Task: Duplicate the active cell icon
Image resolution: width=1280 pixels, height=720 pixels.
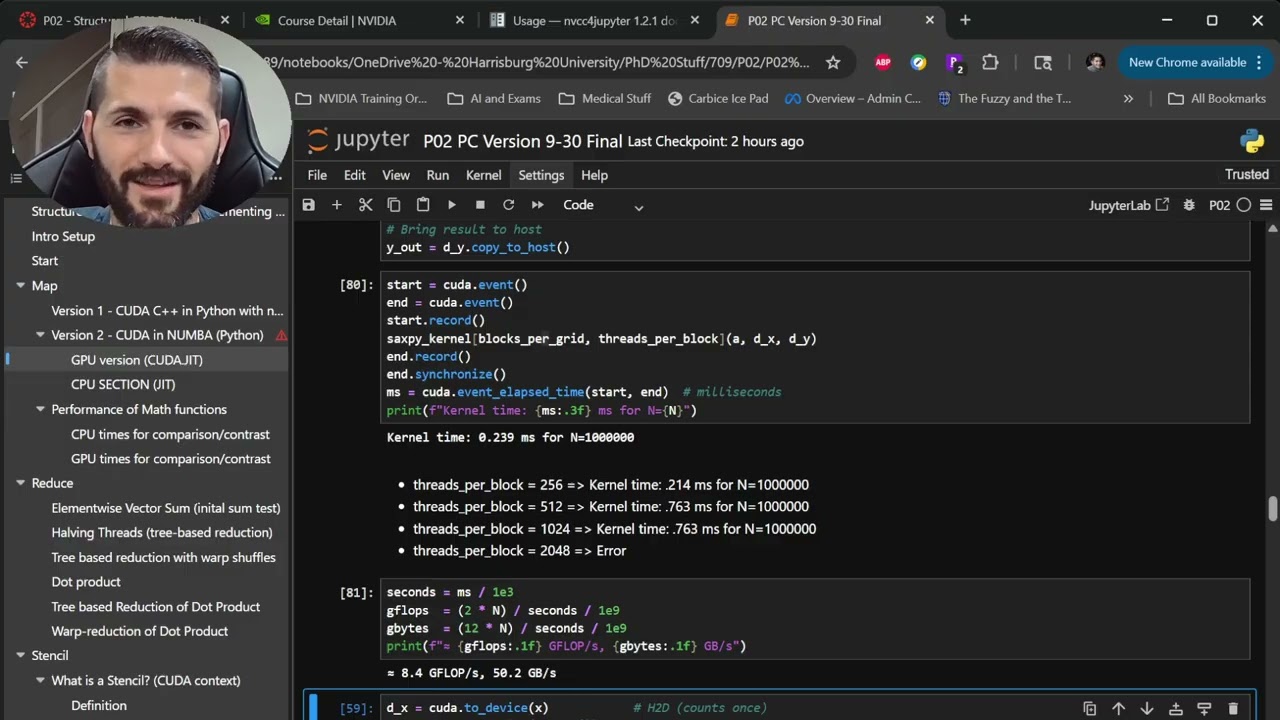Action: click(x=1090, y=708)
